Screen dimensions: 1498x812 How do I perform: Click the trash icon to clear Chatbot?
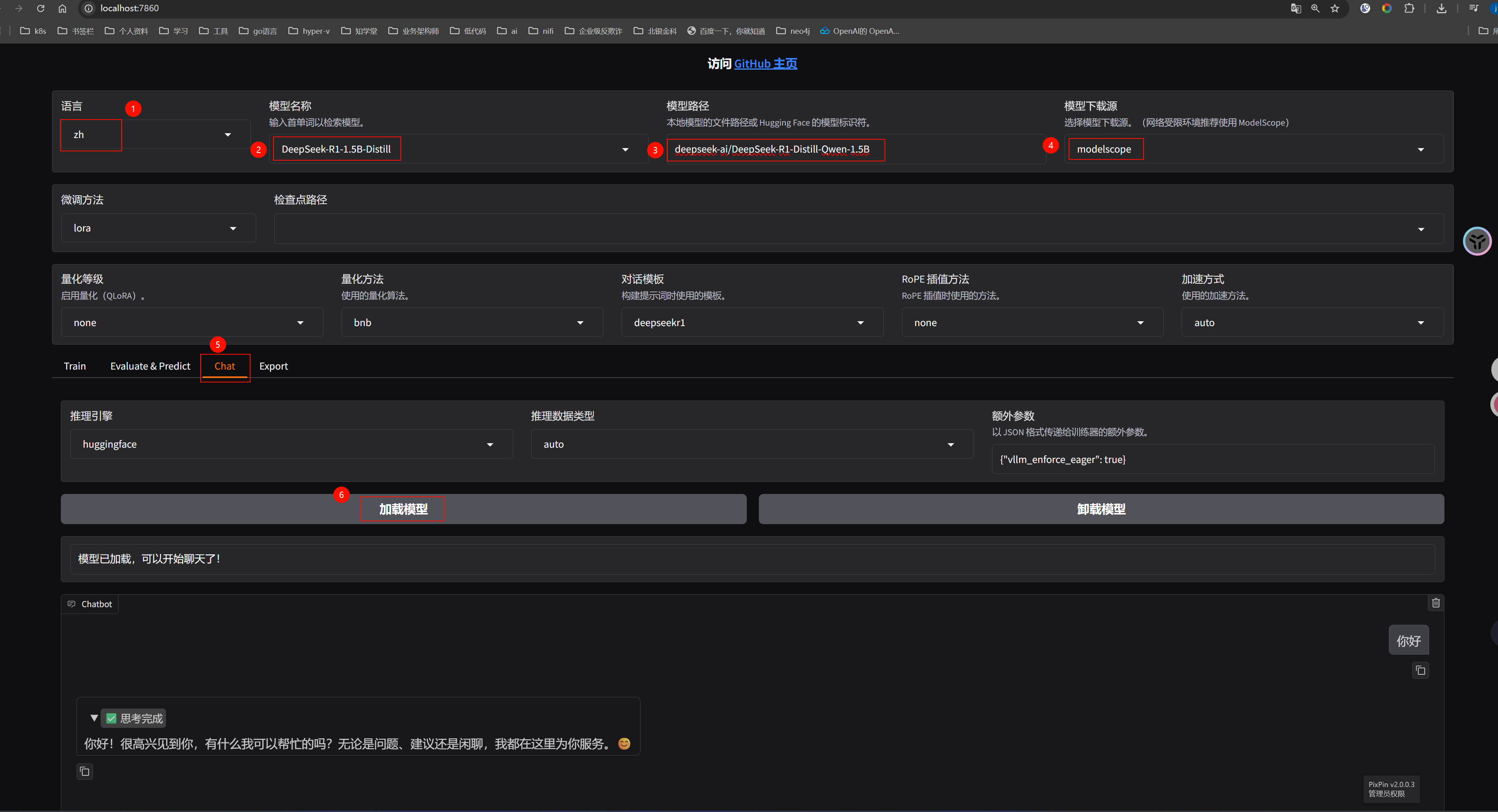pos(1435,603)
